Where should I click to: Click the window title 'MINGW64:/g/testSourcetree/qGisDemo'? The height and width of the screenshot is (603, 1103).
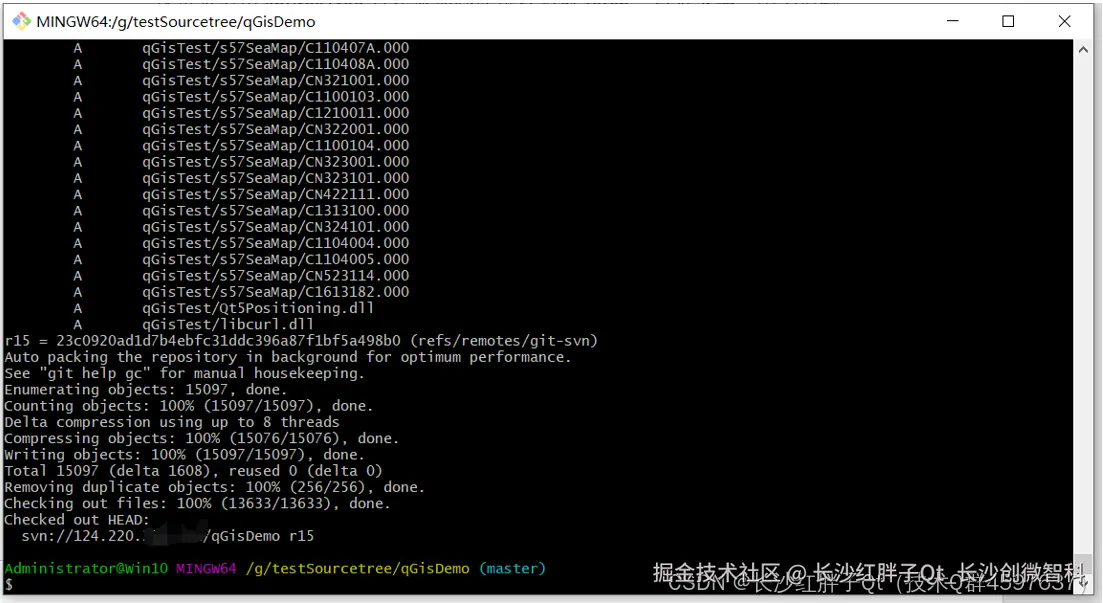(176, 22)
